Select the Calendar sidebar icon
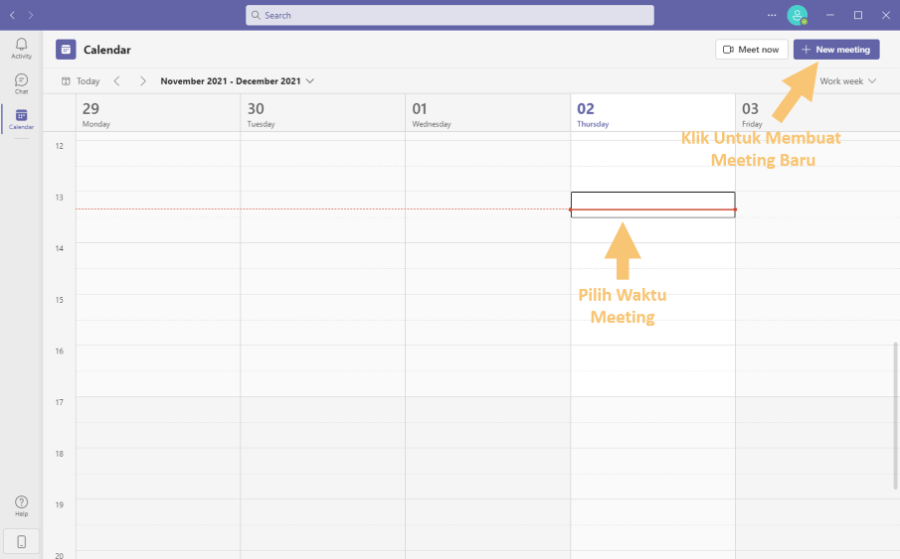 [21, 119]
